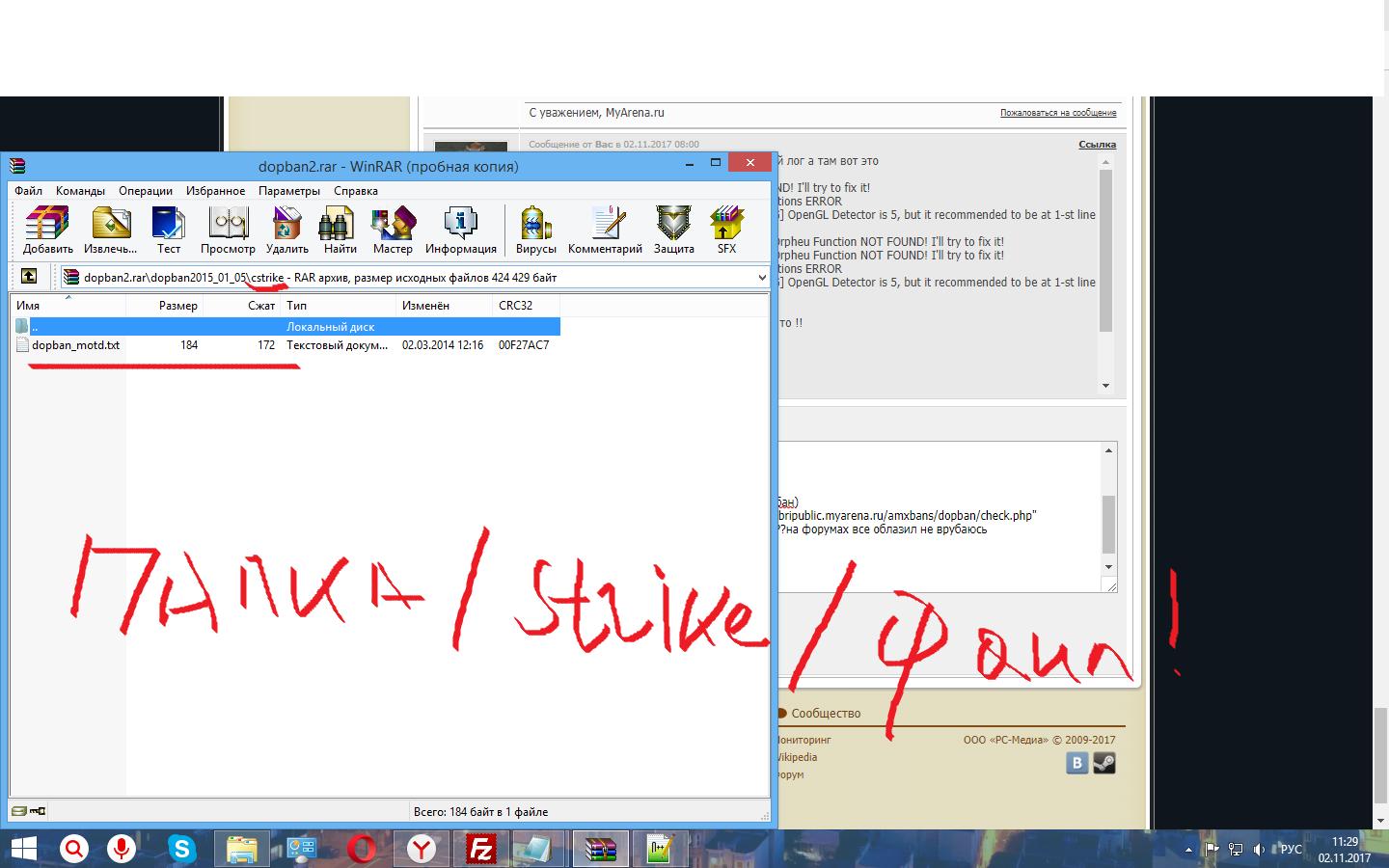This screenshot has width=1389, height=868.
Task: Open the Справка menu
Action: (x=356, y=191)
